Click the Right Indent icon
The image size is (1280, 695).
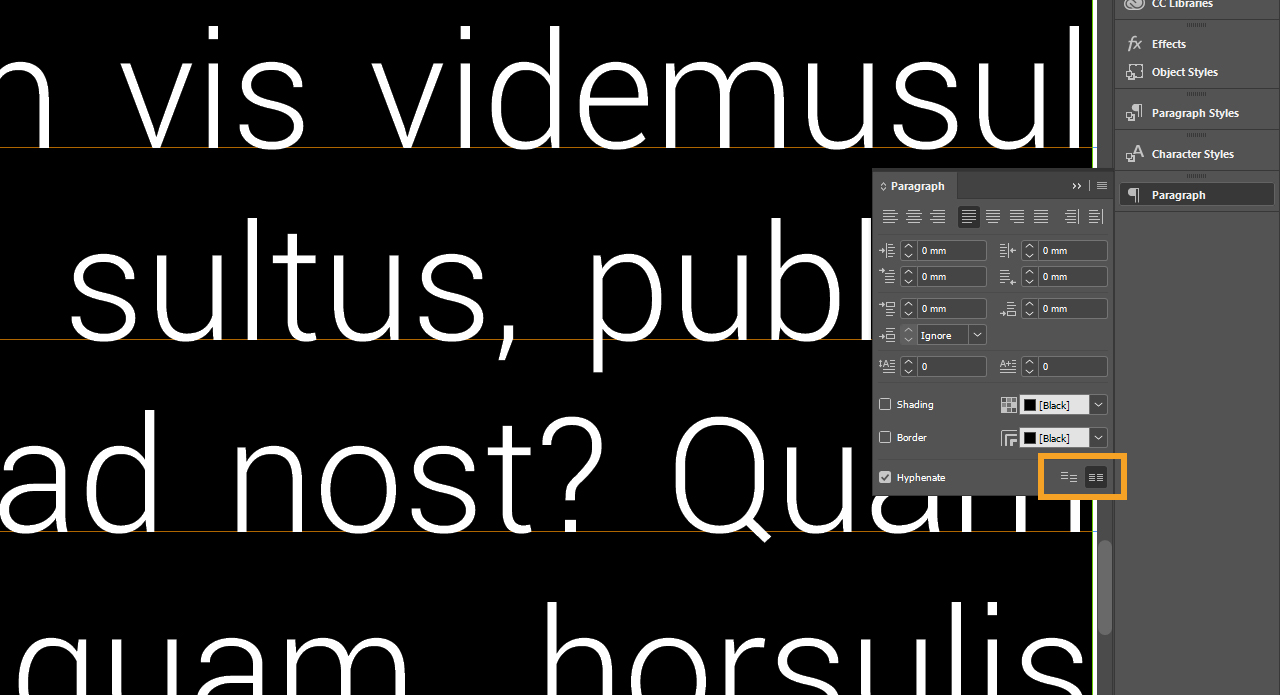click(x=1008, y=251)
